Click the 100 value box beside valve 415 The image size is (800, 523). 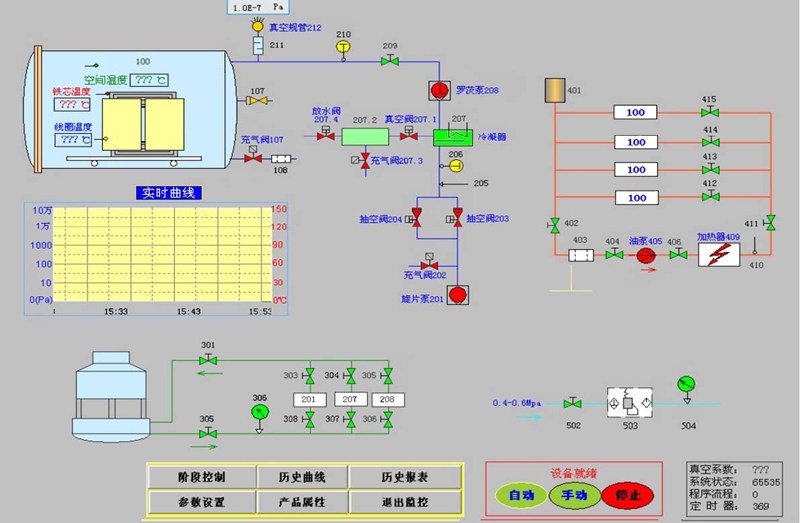(635, 112)
